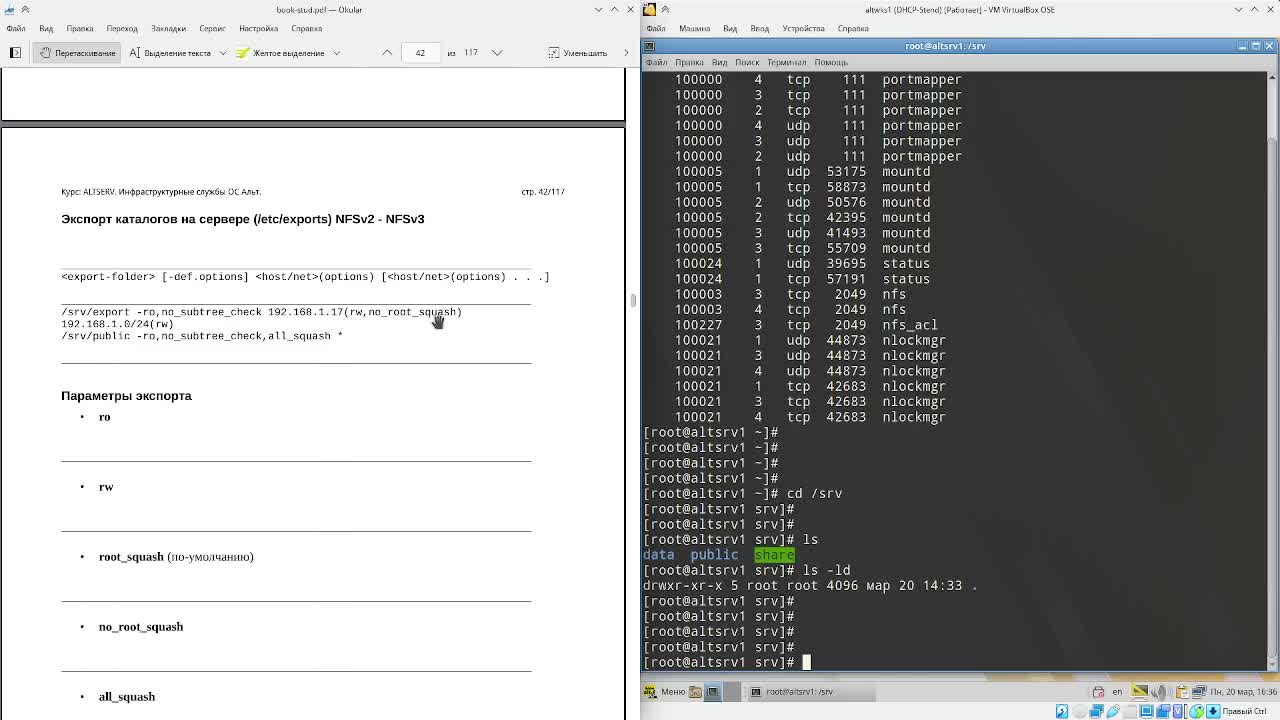Open terminal Терминал menu

pos(787,62)
